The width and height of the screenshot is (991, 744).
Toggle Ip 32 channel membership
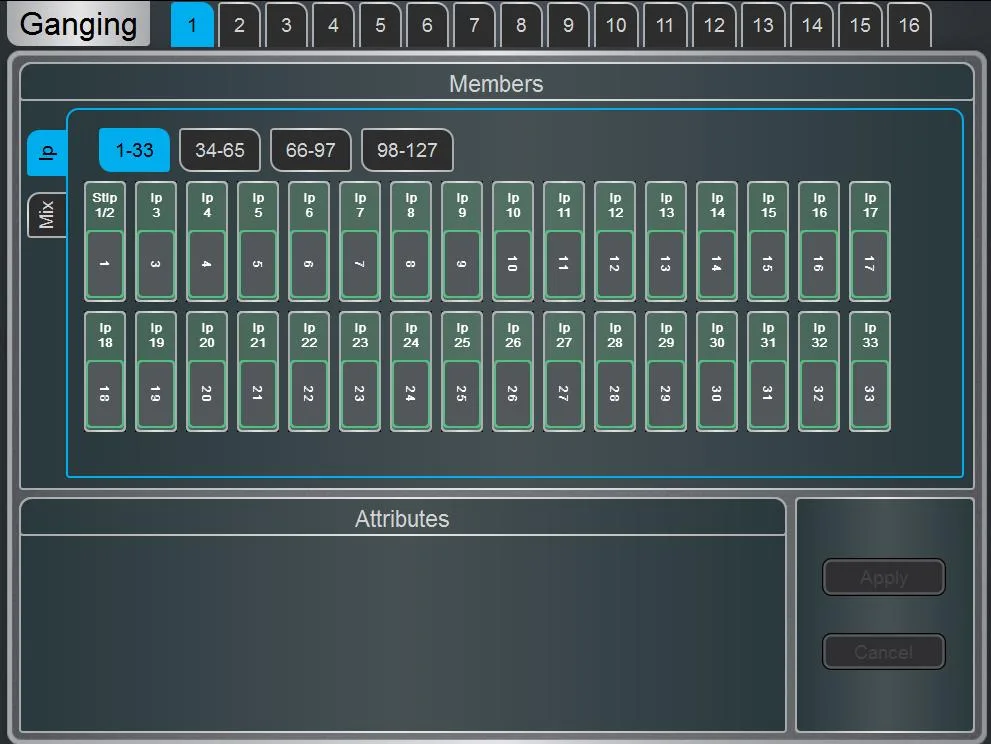coord(819,371)
